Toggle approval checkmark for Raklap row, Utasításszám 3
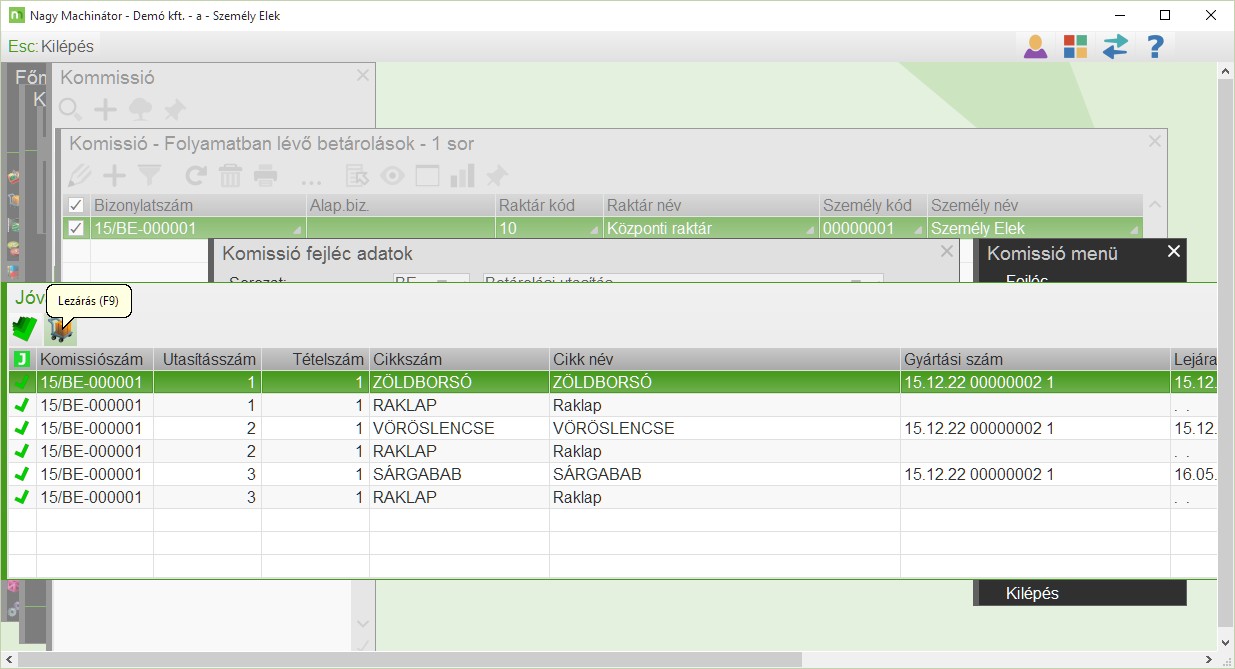1235x669 pixels. 22,497
